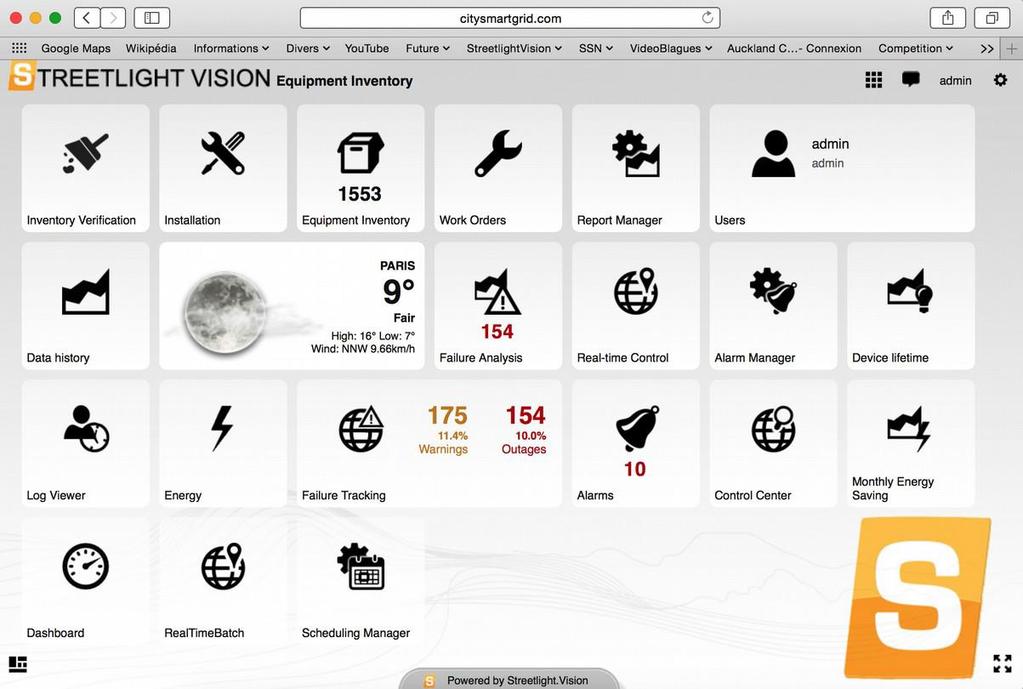Open the messages speech bubble icon
The width and height of the screenshot is (1023, 689).
coord(911,80)
